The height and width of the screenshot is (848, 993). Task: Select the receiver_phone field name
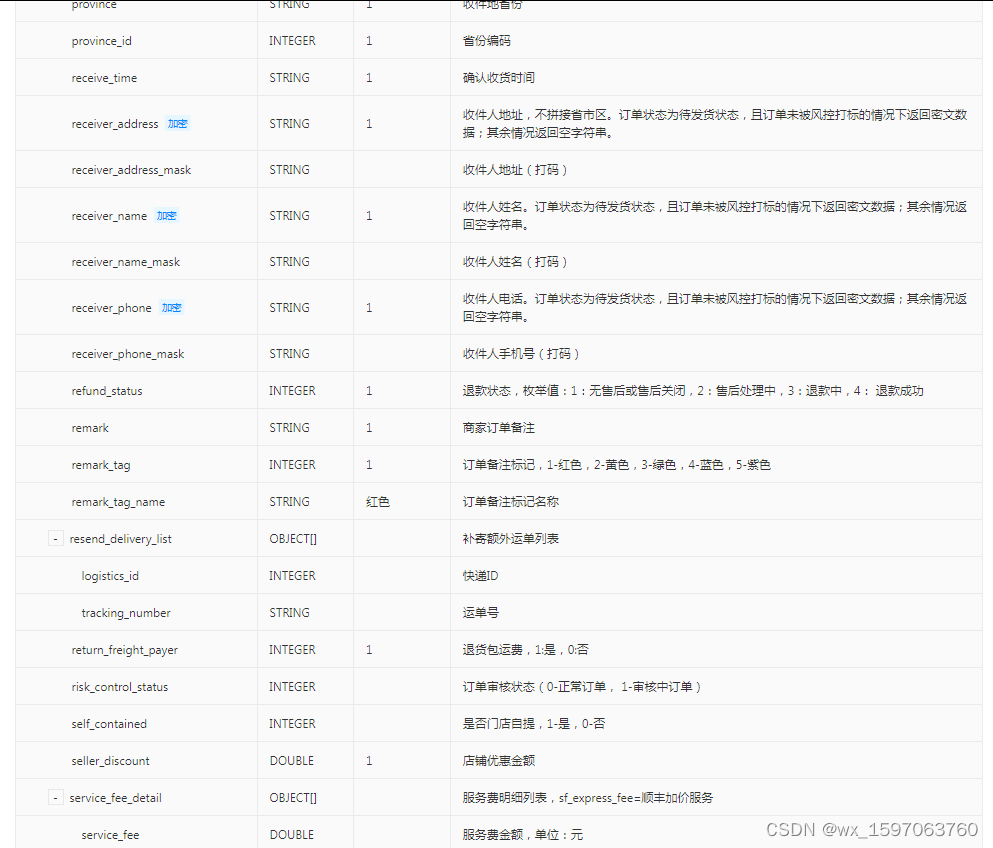point(111,308)
